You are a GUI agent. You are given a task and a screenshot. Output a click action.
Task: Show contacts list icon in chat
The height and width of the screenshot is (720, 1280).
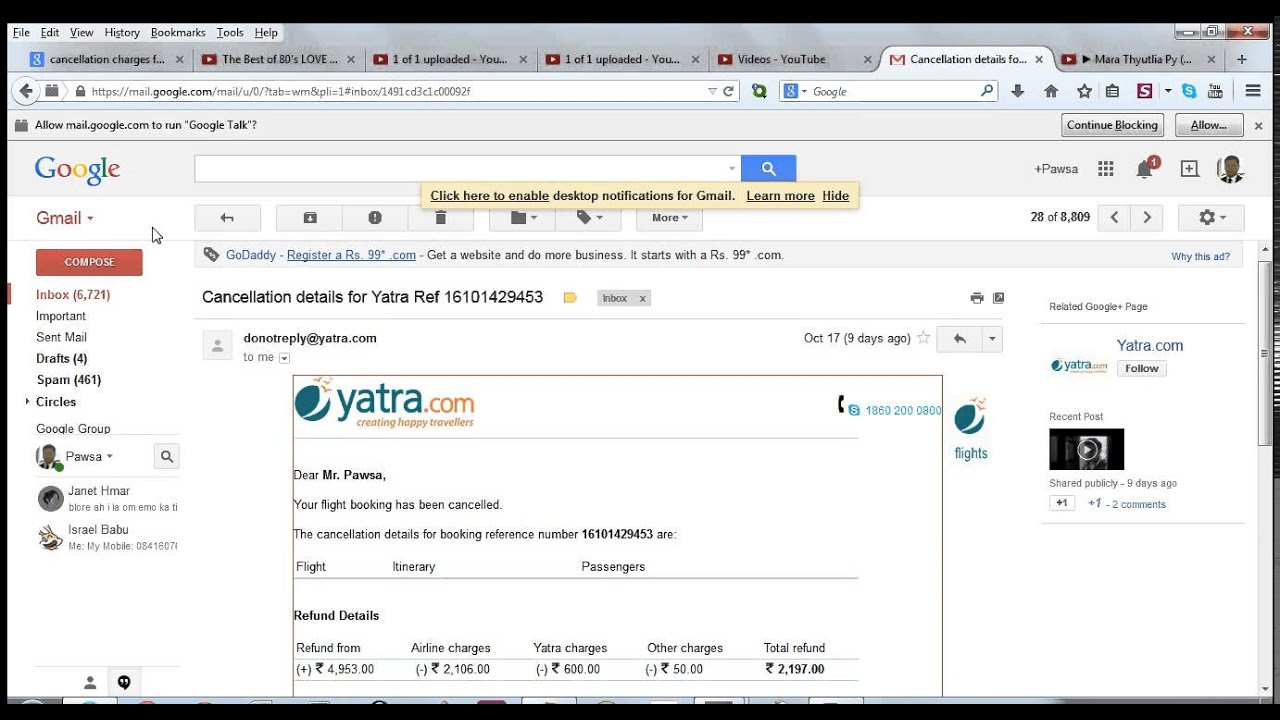(x=90, y=682)
